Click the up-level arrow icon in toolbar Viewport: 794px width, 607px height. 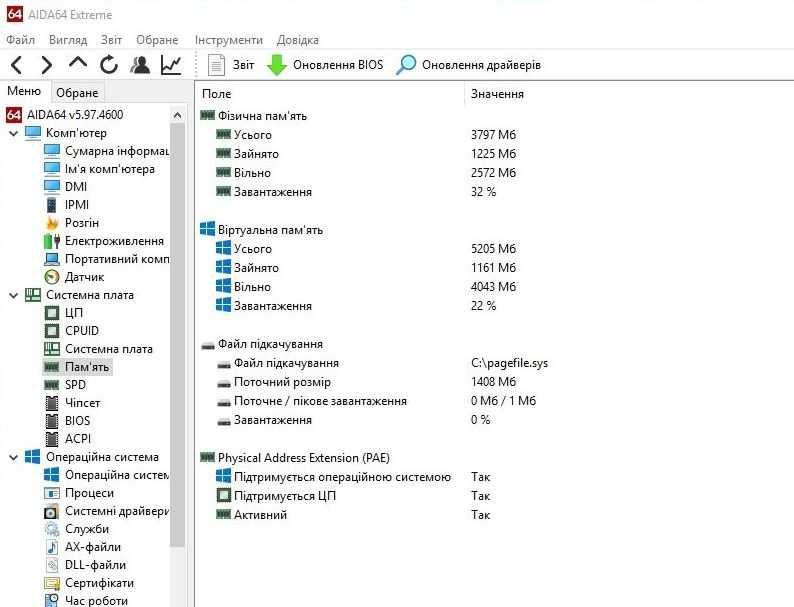click(77, 63)
